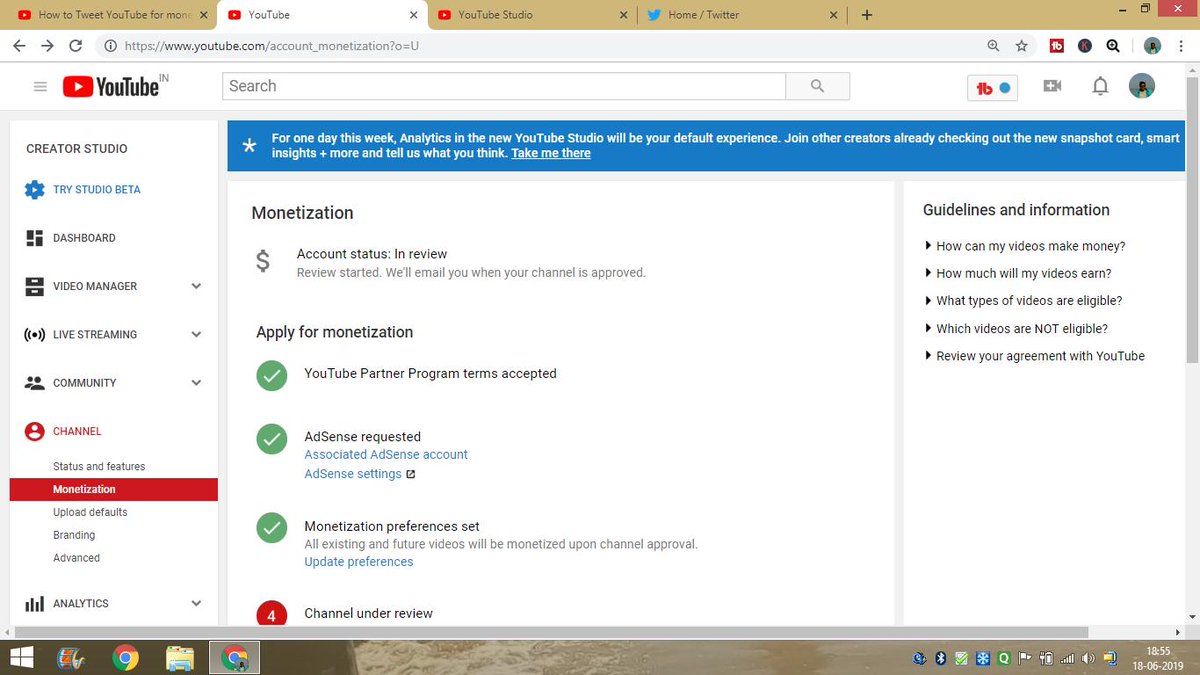Click the browser forward arrow
Image resolution: width=1200 pixels, height=675 pixels.
point(47,46)
